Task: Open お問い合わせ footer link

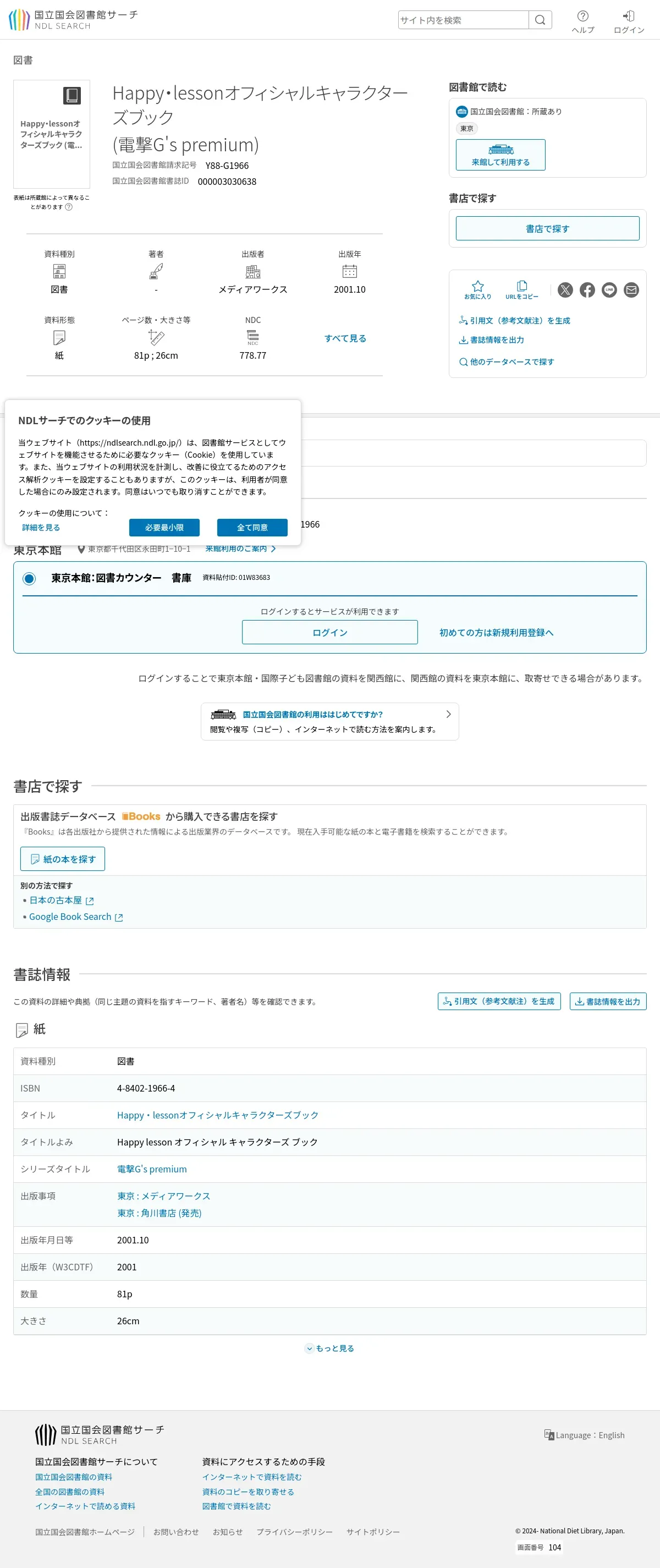Action: [x=176, y=1532]
